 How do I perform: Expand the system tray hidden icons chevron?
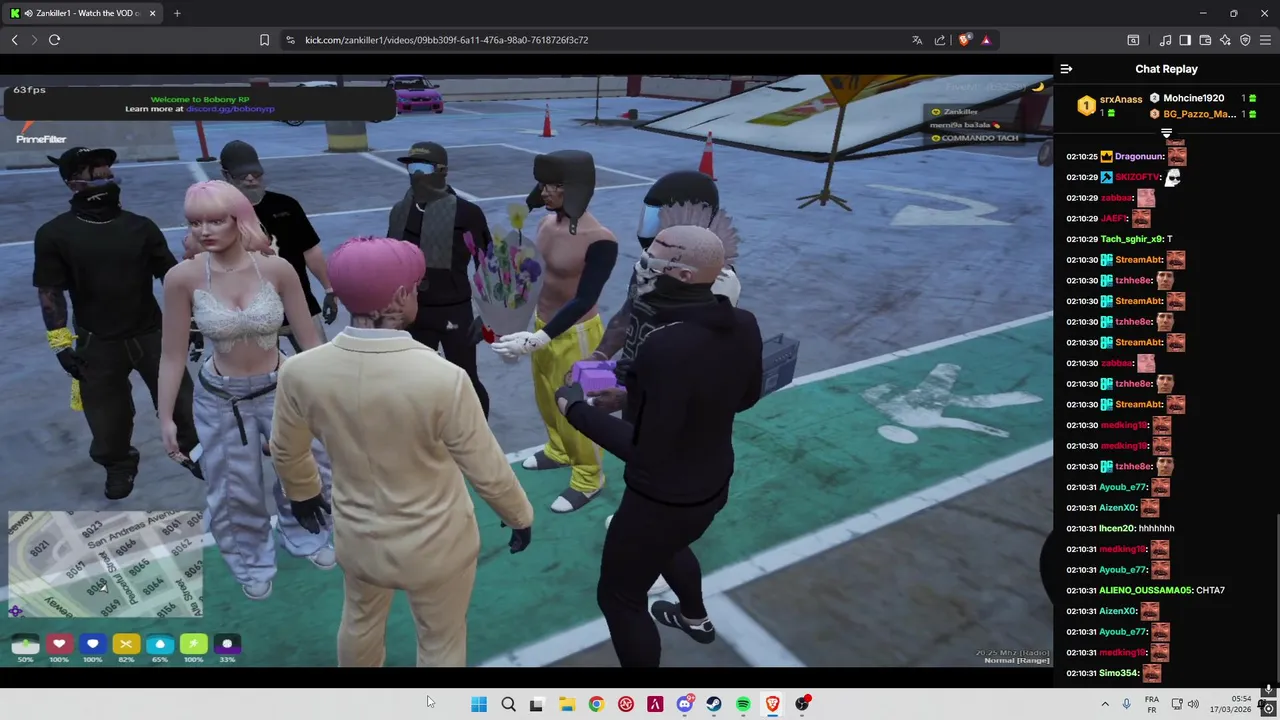click(x=1105, y=704)
